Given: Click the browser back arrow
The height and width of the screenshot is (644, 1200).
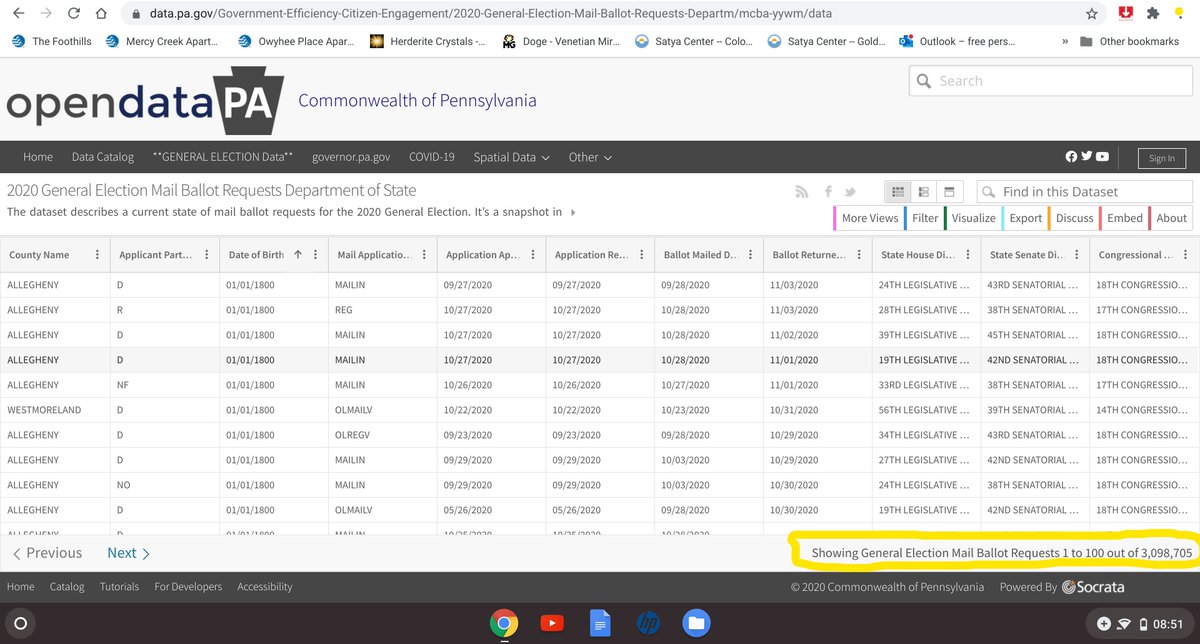Looking at the screenshot, I should coord(18,14).
